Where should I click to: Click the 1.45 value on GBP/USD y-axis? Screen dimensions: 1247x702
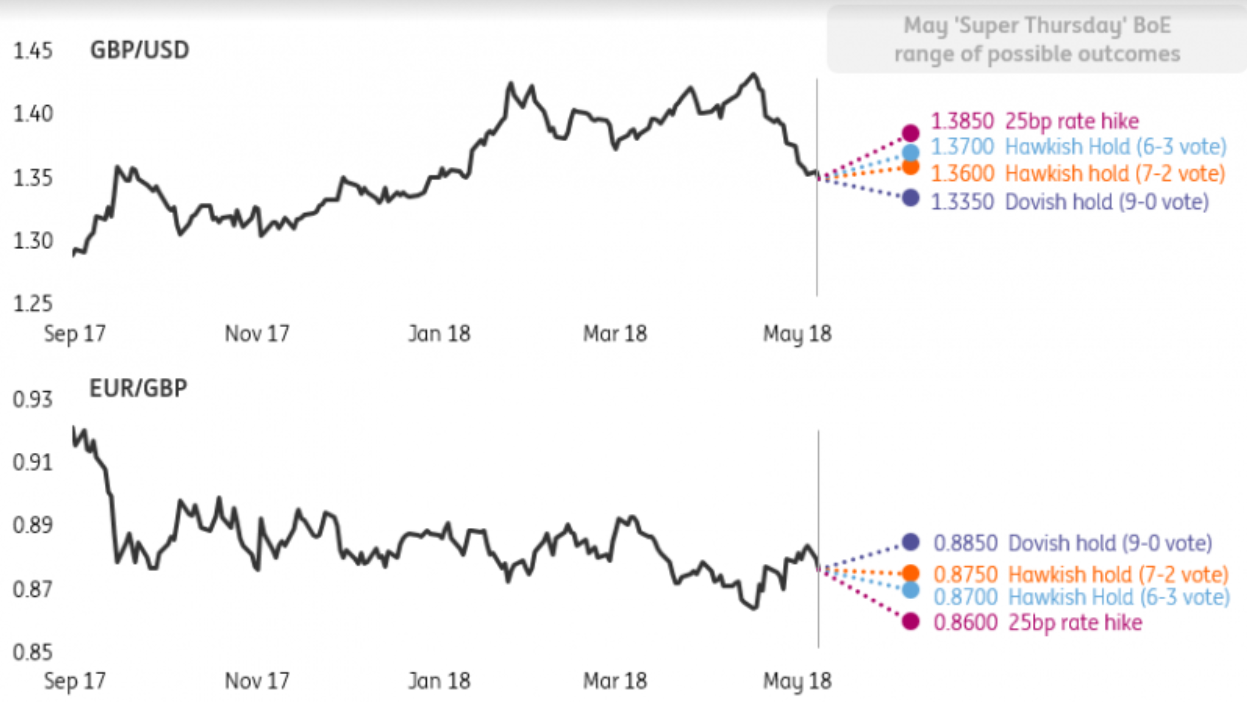(32, 51)
